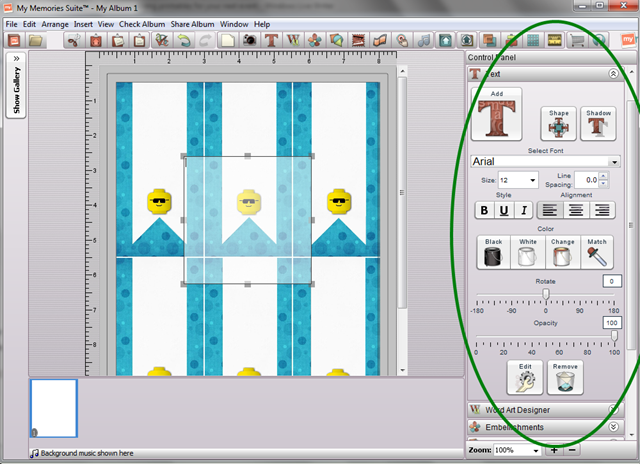
Task: Click the Change color paint can
Action: point(562,253)
